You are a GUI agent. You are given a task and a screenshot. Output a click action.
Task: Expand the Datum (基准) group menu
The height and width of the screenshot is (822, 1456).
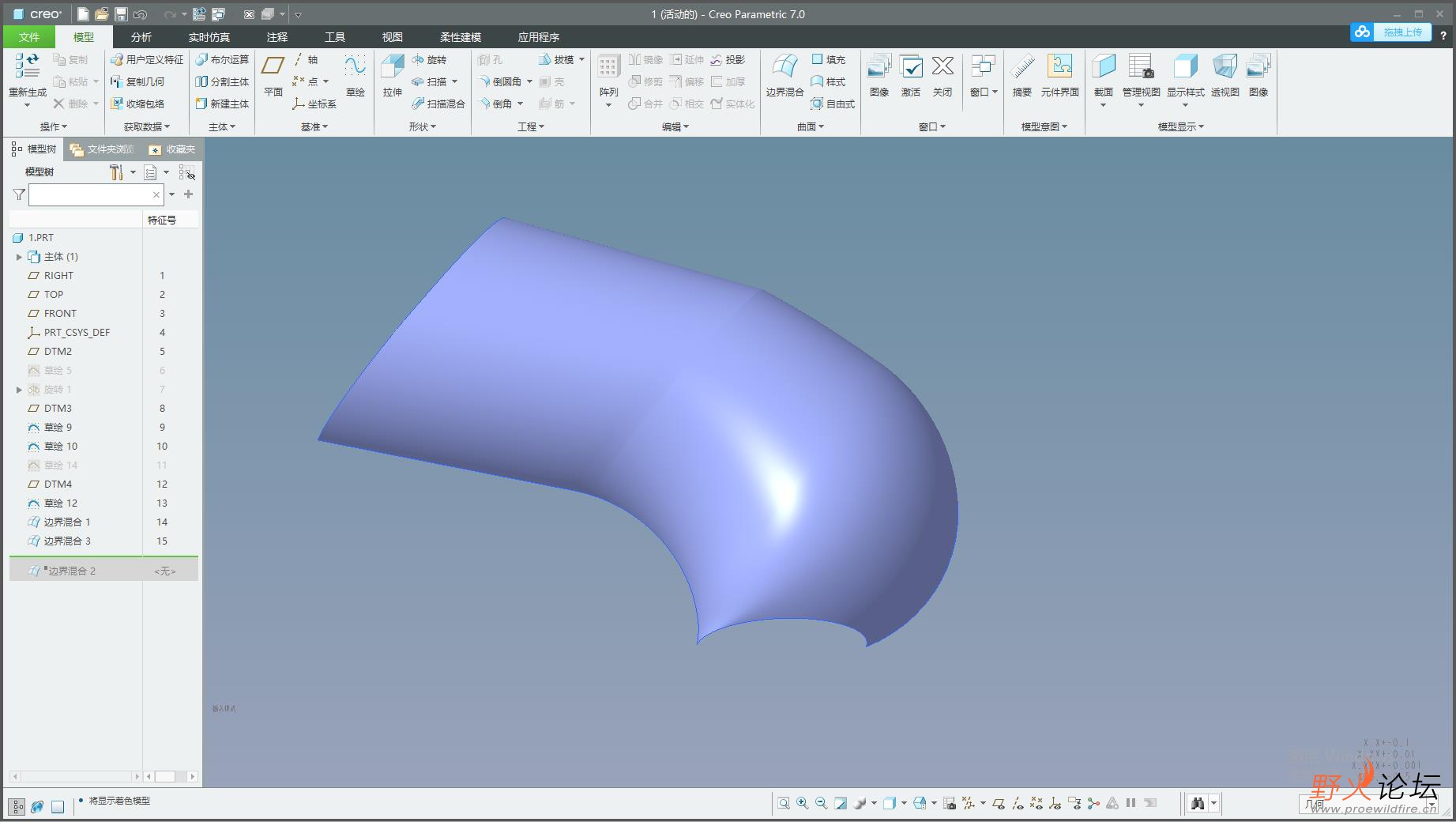click(x=314, y=126)
